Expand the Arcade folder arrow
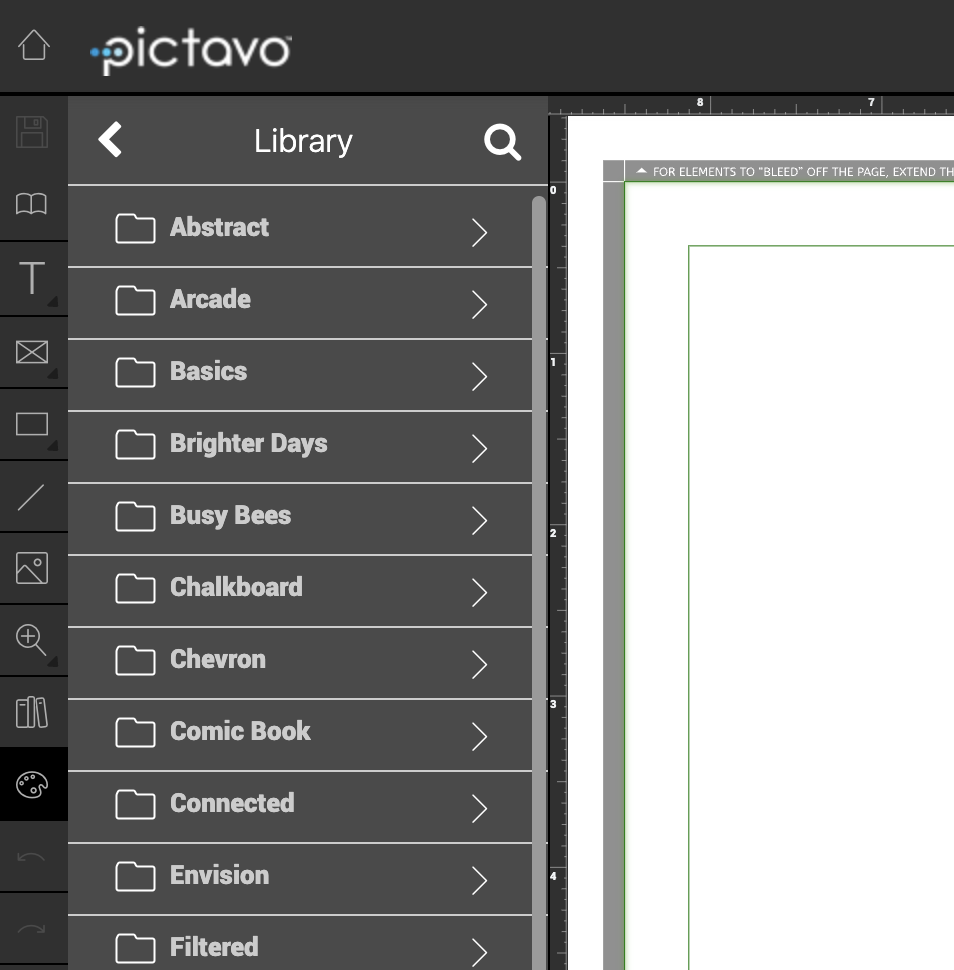954x970 pixels. coord(479,304)
